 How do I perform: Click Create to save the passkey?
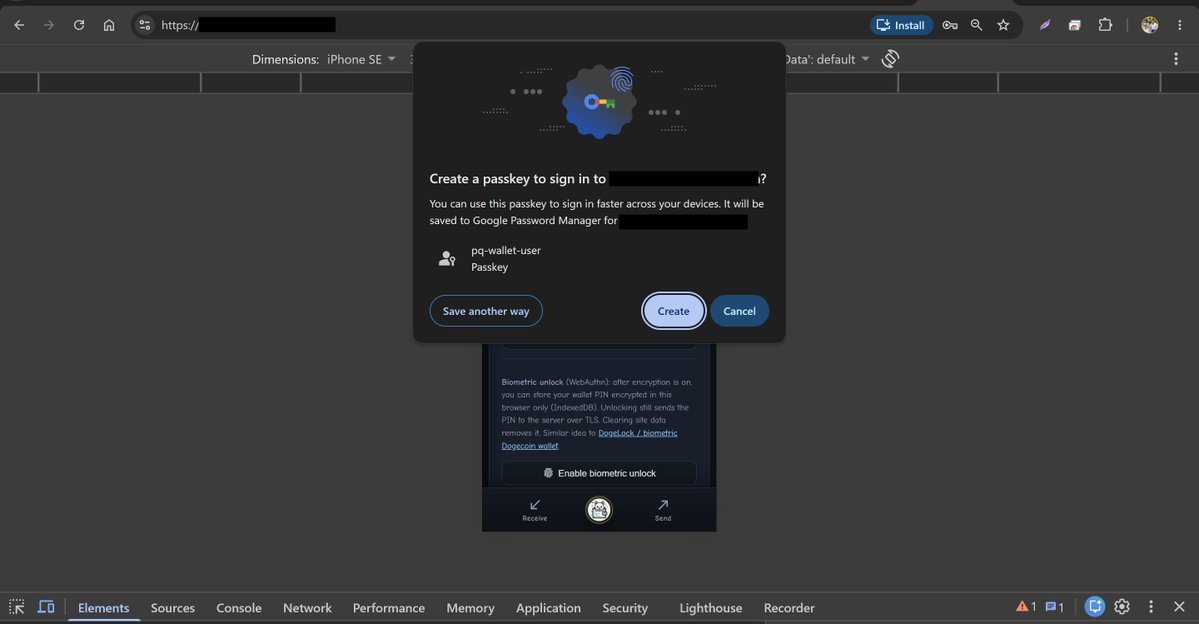pyautogui.click(x=673, y=311)
